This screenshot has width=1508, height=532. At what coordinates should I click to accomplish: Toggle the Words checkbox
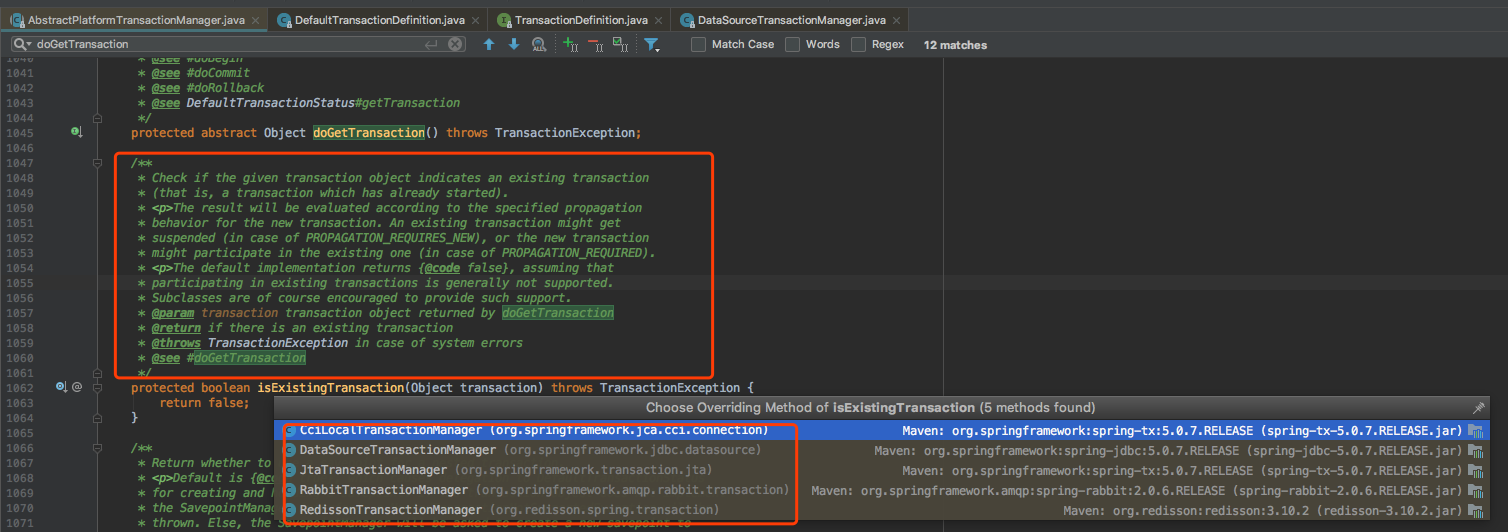pos(793,44)
